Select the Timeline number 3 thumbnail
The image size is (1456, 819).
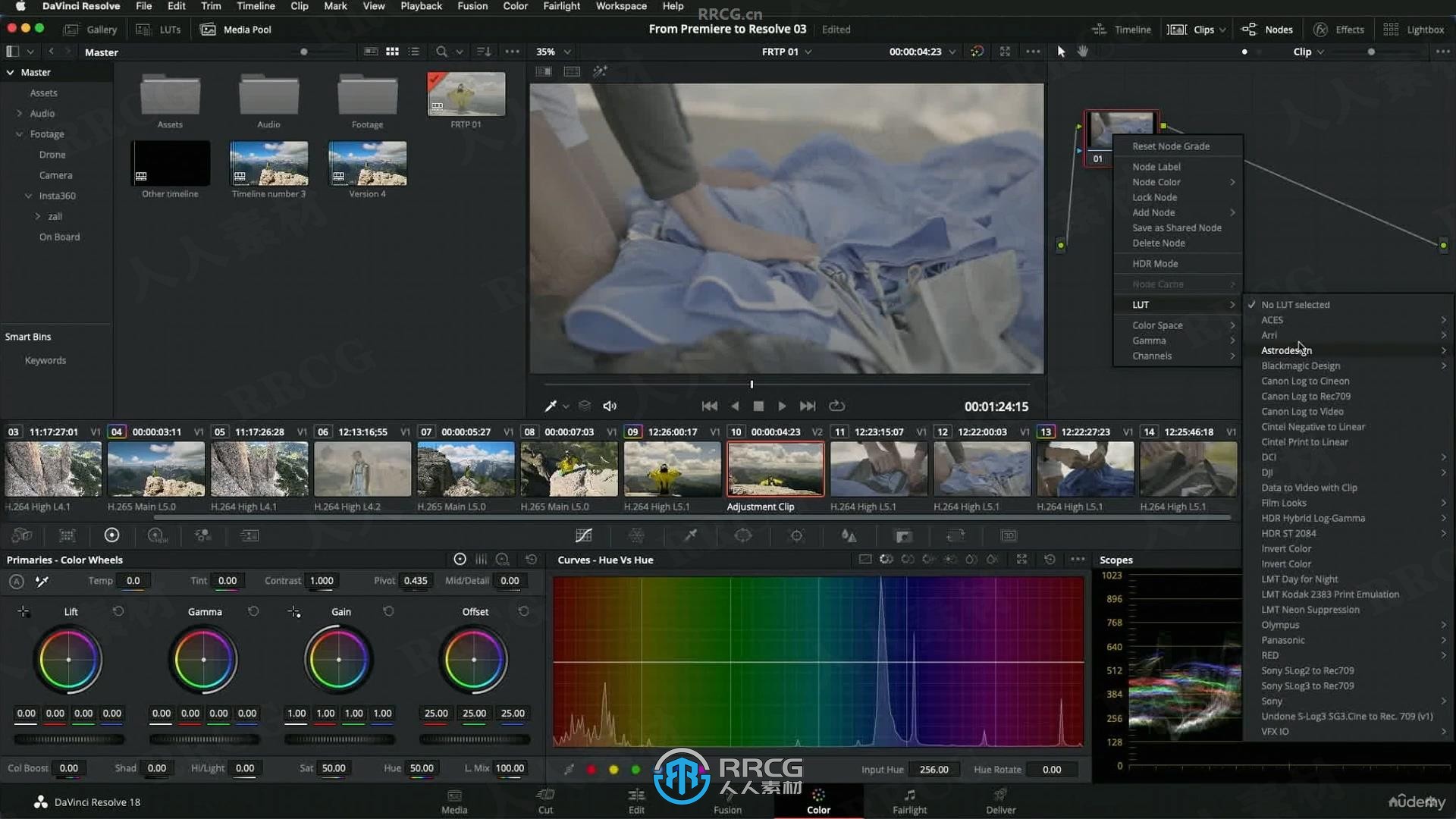(268, 163)
